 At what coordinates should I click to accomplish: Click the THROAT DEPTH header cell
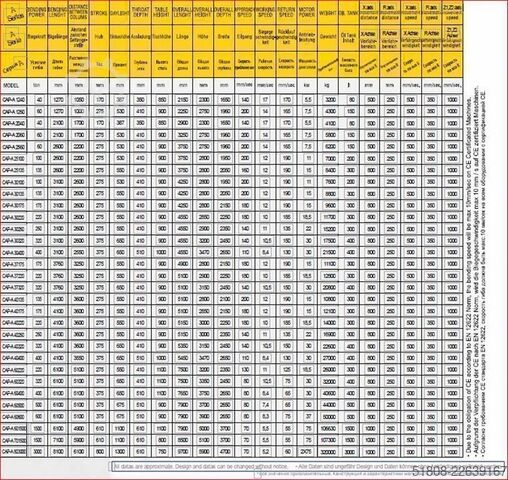pyautogui.click(x=141, y=12)
